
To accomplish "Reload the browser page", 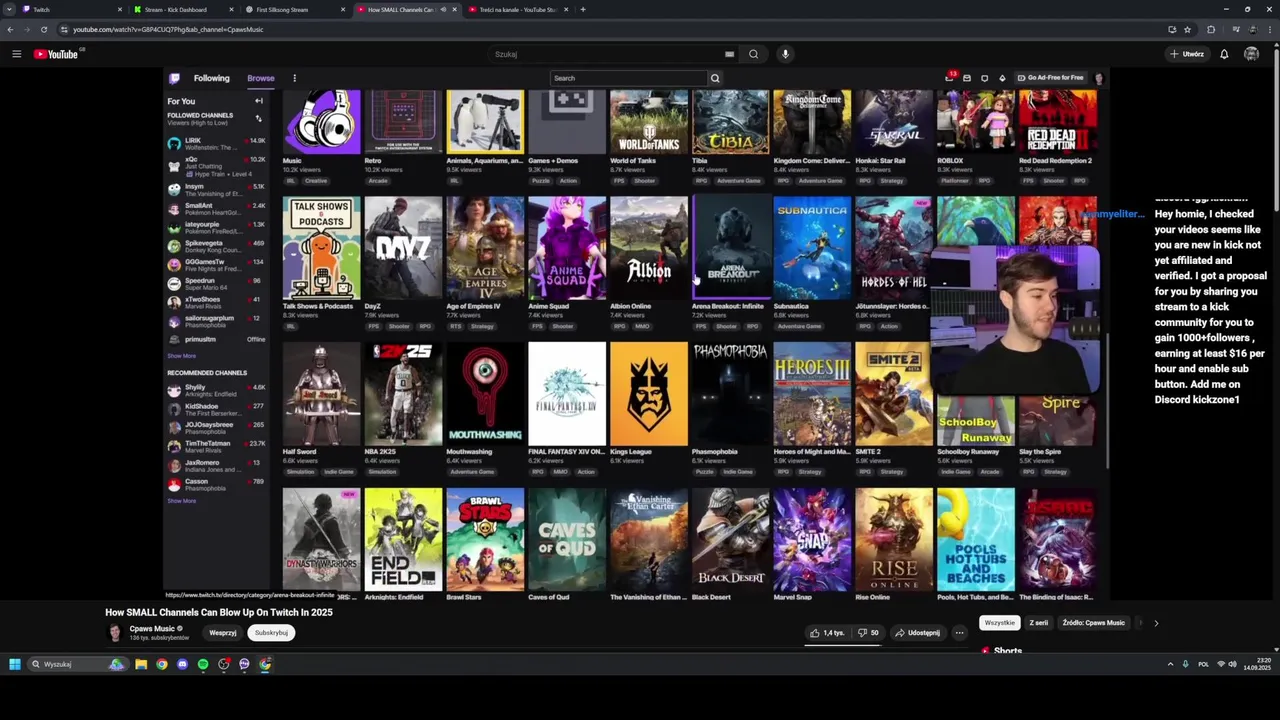I will (x=44, y=29).
